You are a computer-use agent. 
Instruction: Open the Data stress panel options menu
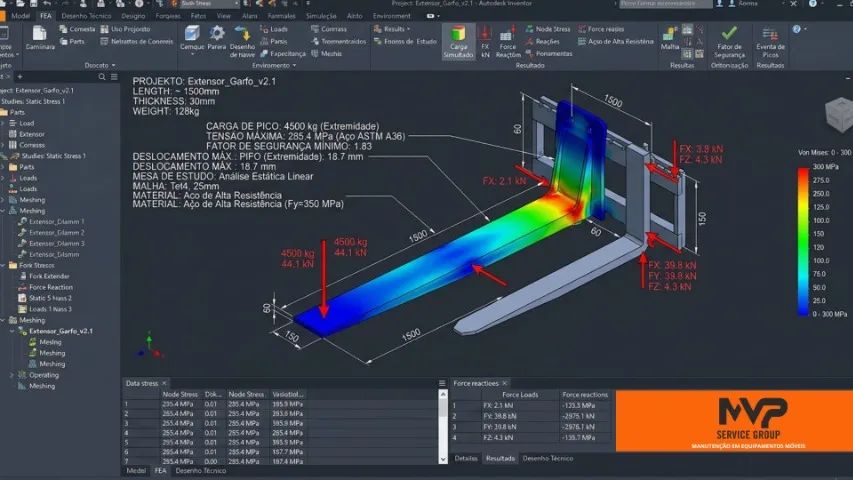442,383
